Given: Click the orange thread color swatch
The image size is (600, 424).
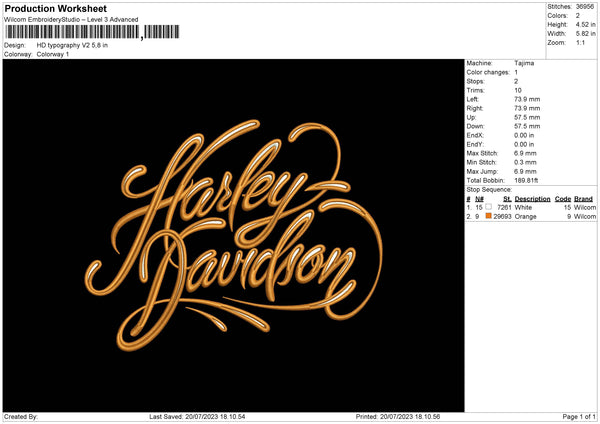Looking at the screenshot, I should coord(488,216).
